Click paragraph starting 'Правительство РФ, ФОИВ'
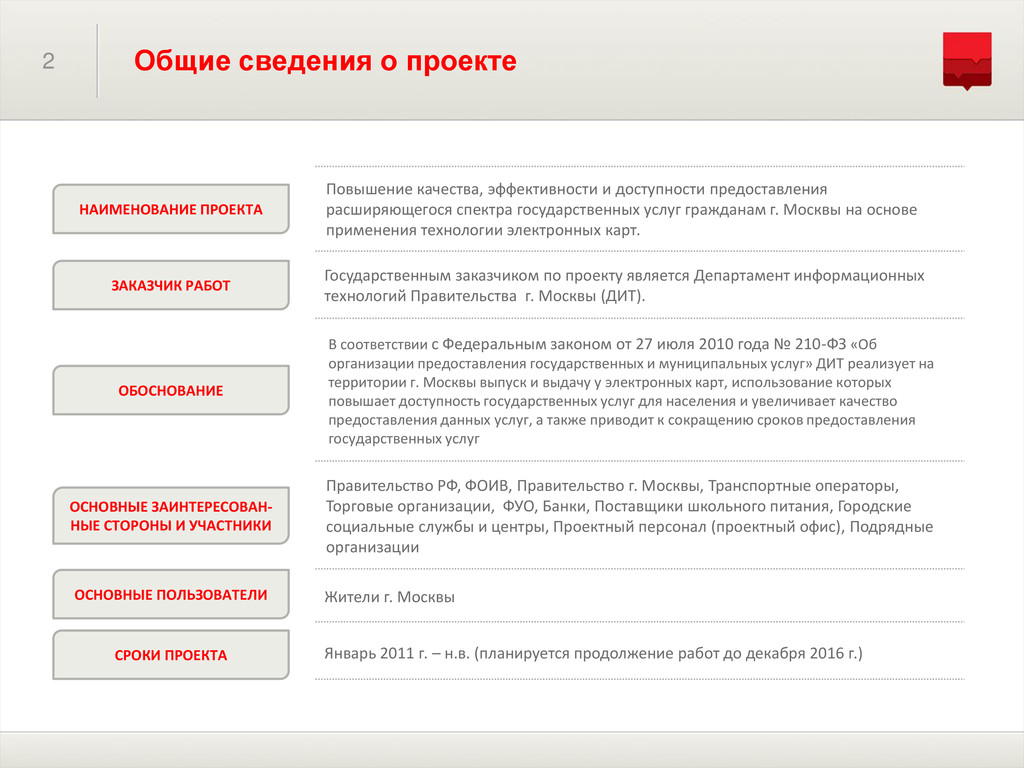This screenshot has width=1024, height=768. [x=629, y=516]
